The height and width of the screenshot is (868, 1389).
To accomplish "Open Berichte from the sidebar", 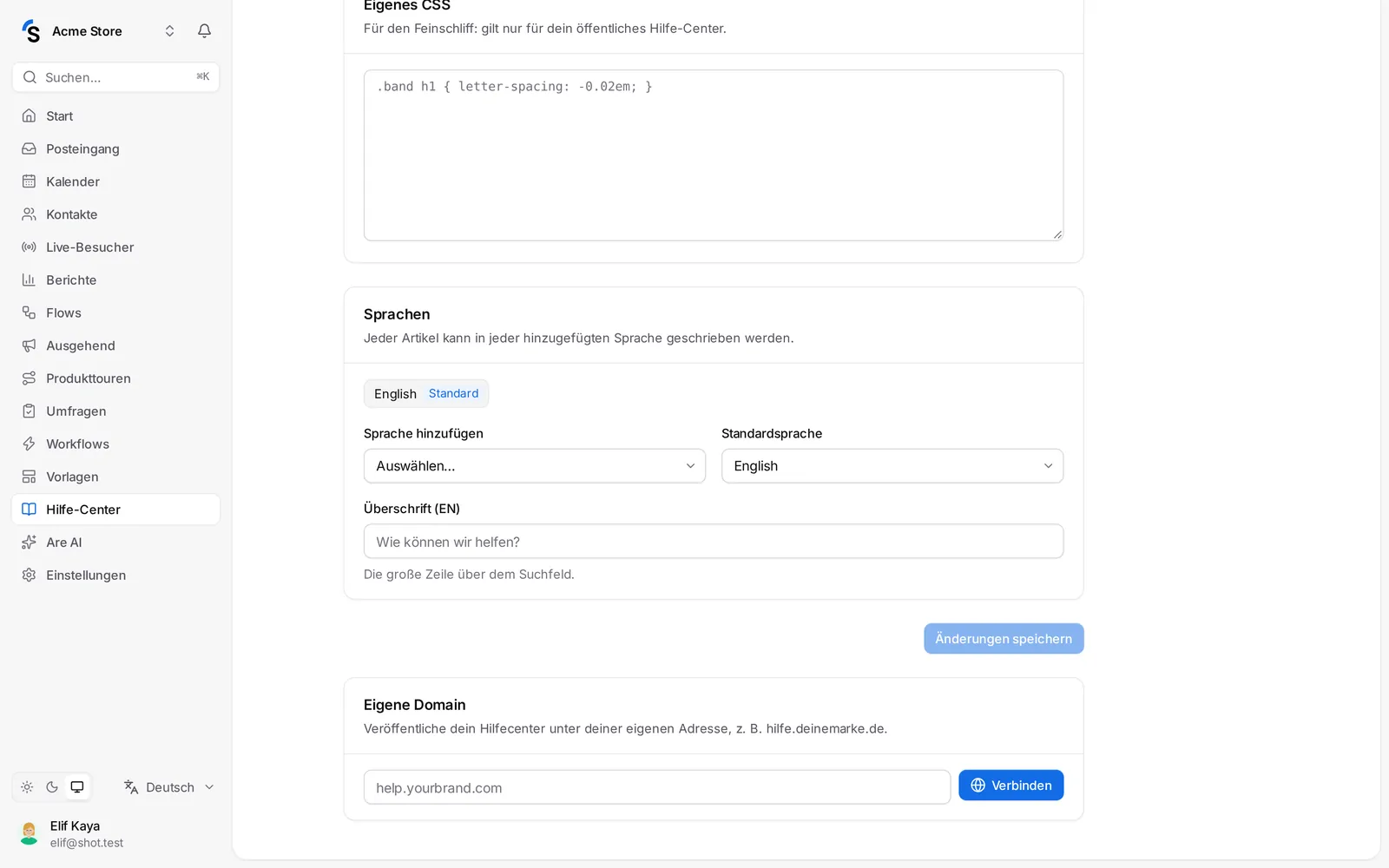I will pos(115,279).
